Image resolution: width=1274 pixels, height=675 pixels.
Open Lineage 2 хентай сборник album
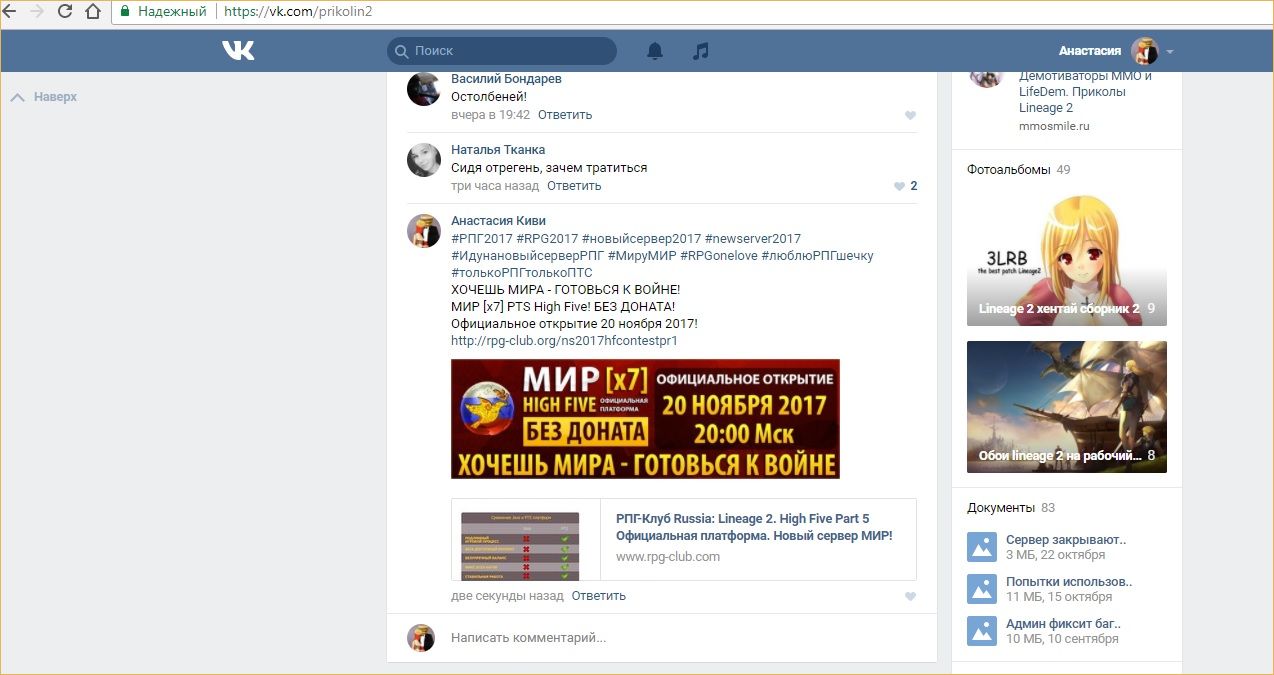(1067, 260)
